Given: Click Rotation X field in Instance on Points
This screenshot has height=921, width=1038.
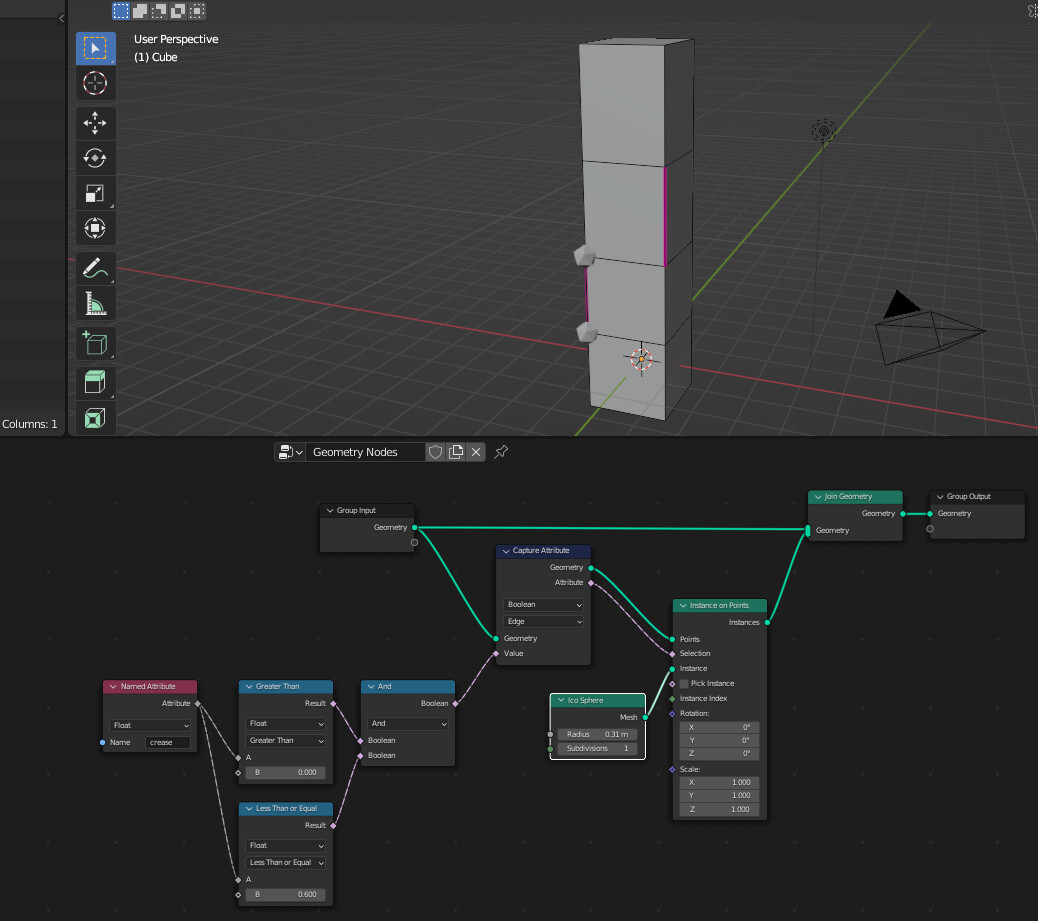Looking at the screenshot, I should coord(720,727).
